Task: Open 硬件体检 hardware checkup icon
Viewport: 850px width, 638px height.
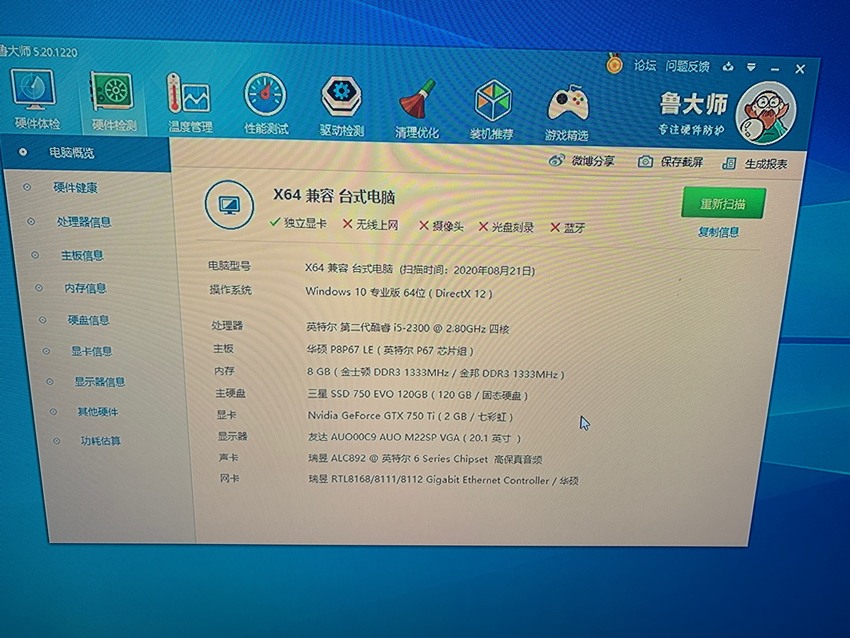Action: (x=34, y=98)
